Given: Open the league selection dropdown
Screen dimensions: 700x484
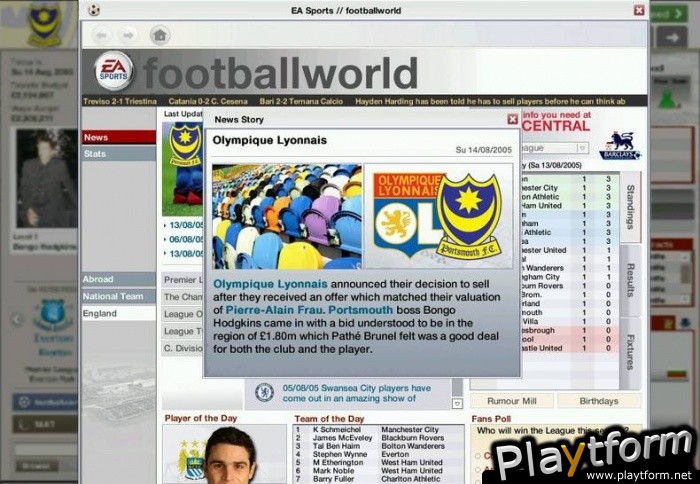Looking at the screenshot, I should [582, 148].
